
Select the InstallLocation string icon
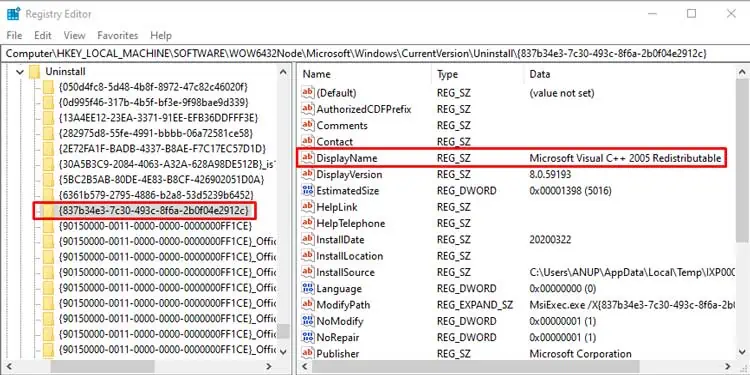308,256
